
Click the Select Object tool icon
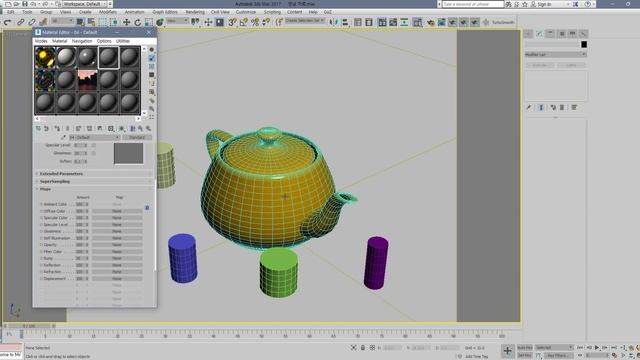click(x=80, y=22)
